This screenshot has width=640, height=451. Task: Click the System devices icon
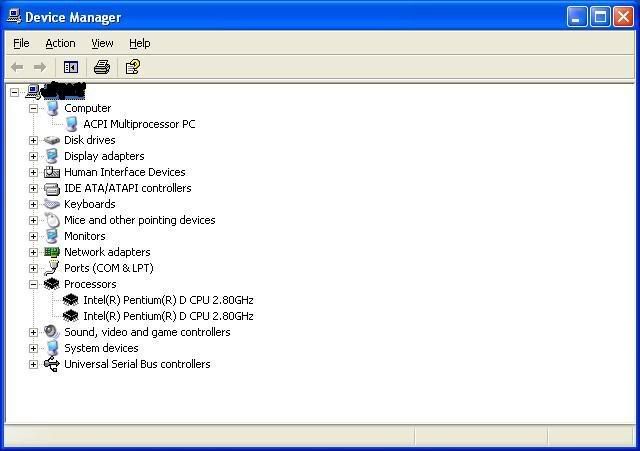point(52,348)
